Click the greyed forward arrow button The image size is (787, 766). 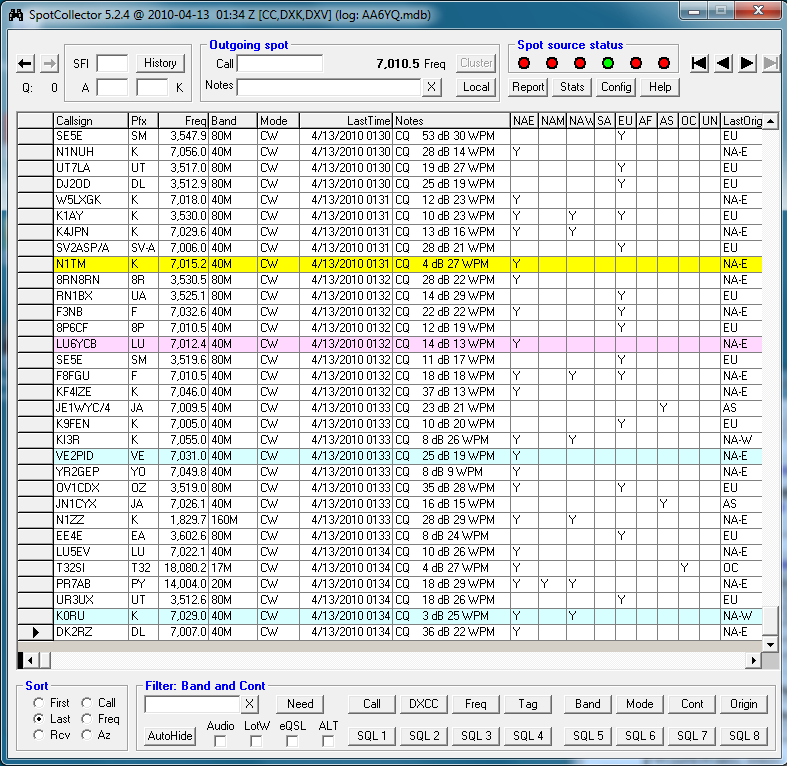pos(49,64)
